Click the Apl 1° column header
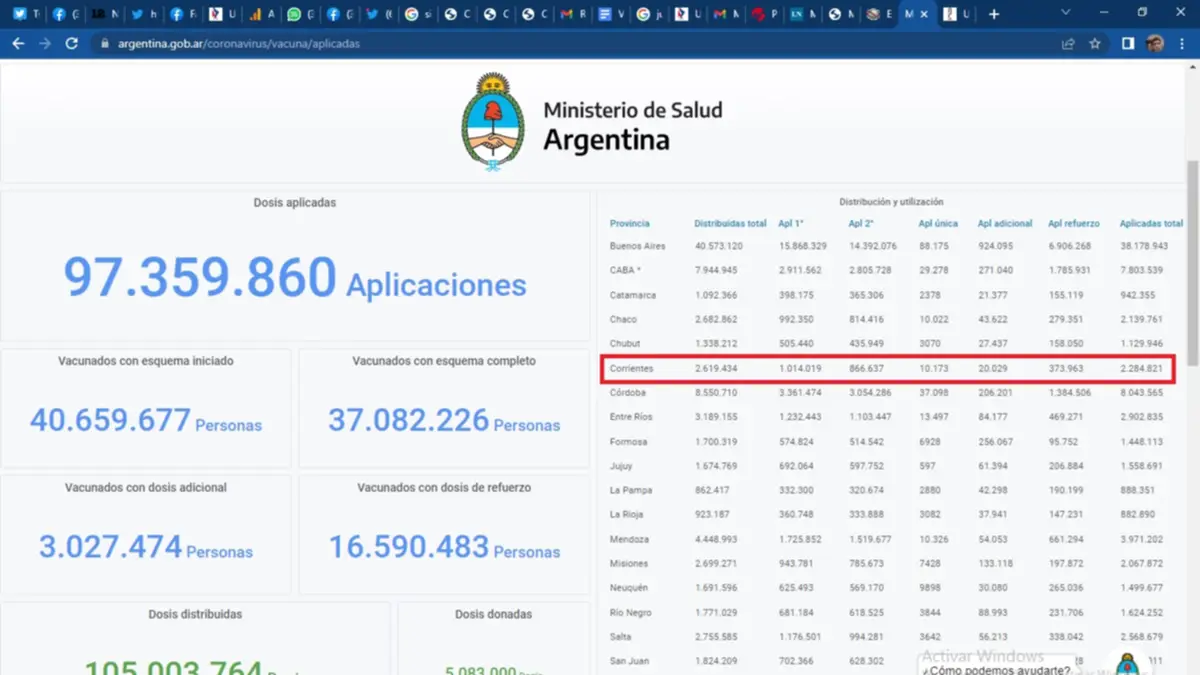 [791, 223]
